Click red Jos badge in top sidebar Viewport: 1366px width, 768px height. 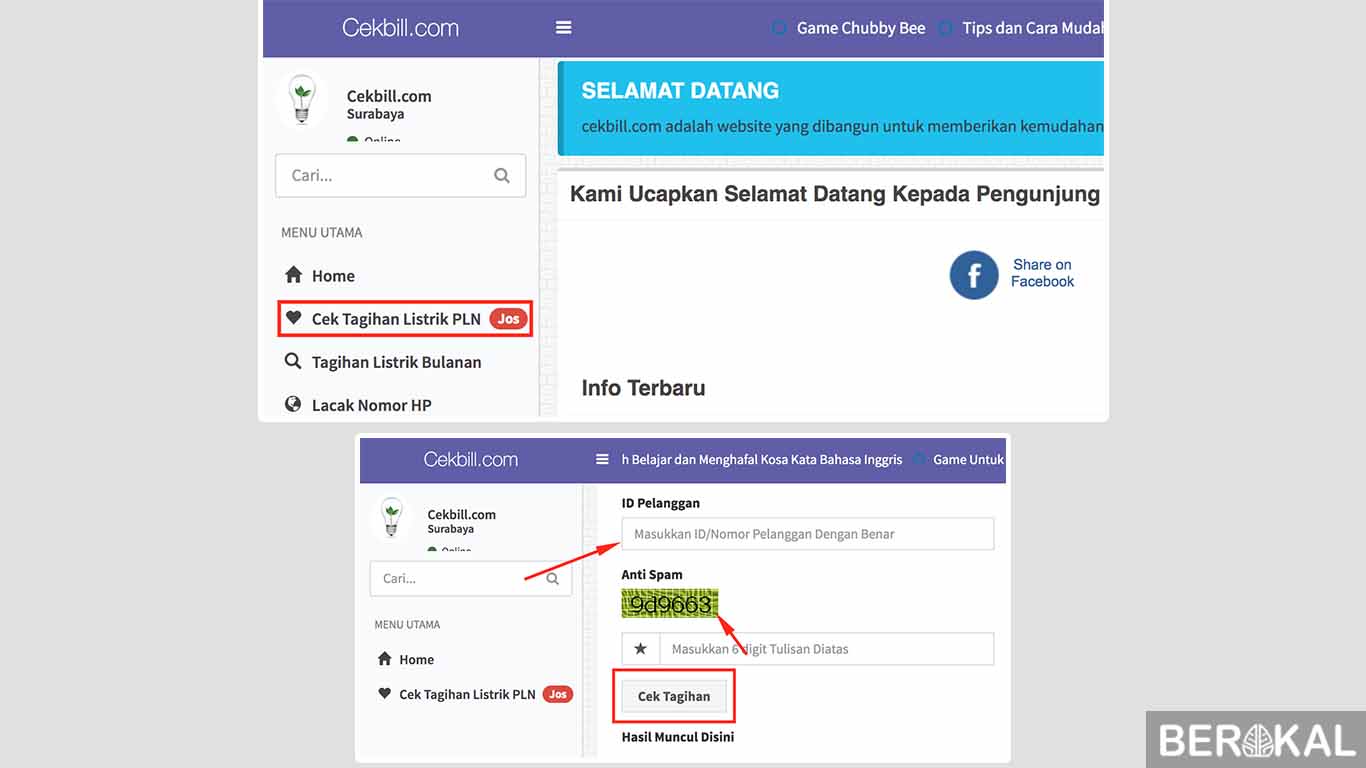509,319
